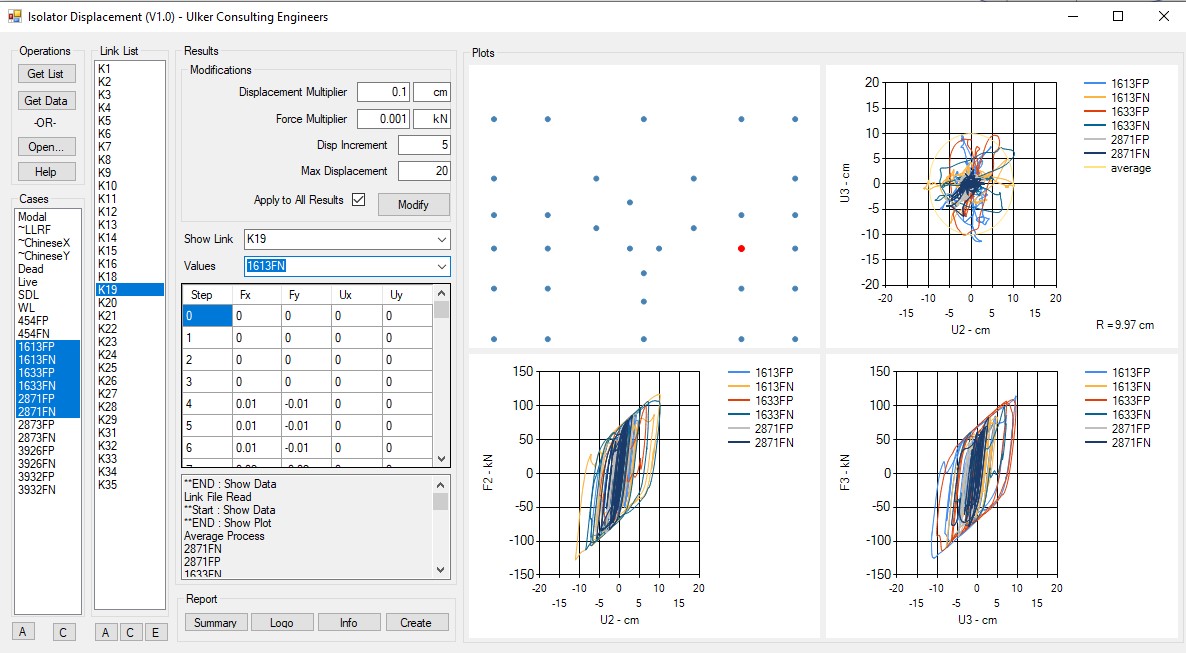This screenshot has height=653, width=1186.
Task: Select the 3932FN case
Action: tap(48, 490)
